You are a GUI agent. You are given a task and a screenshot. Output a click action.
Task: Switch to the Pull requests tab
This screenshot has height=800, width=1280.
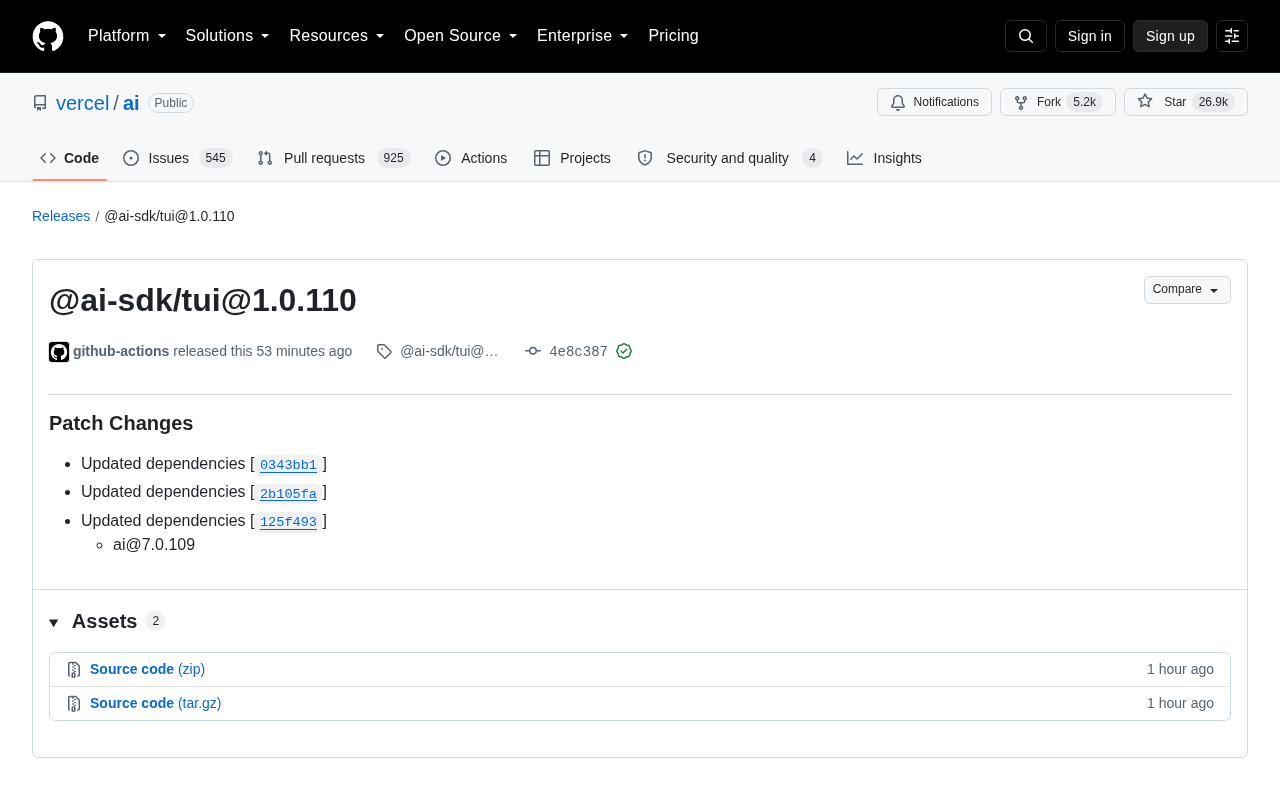pos(334,158)
